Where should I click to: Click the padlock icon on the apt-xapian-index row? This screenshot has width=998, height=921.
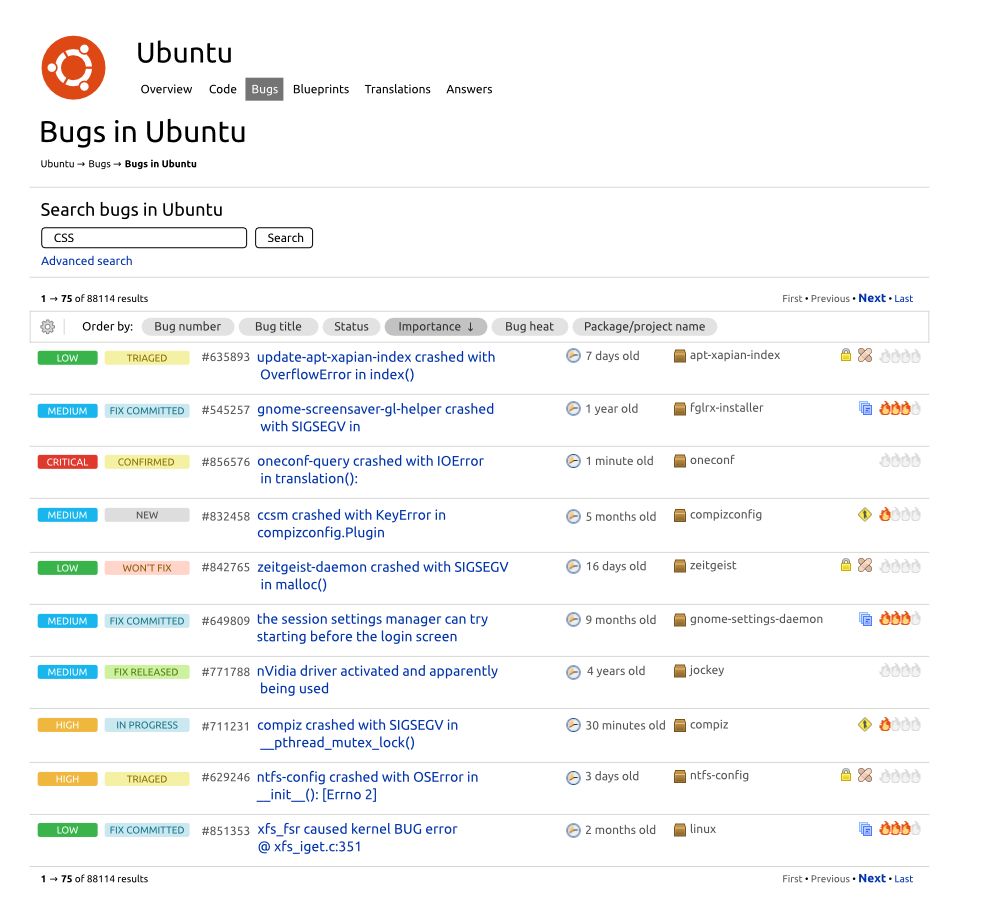coord(846,355)
